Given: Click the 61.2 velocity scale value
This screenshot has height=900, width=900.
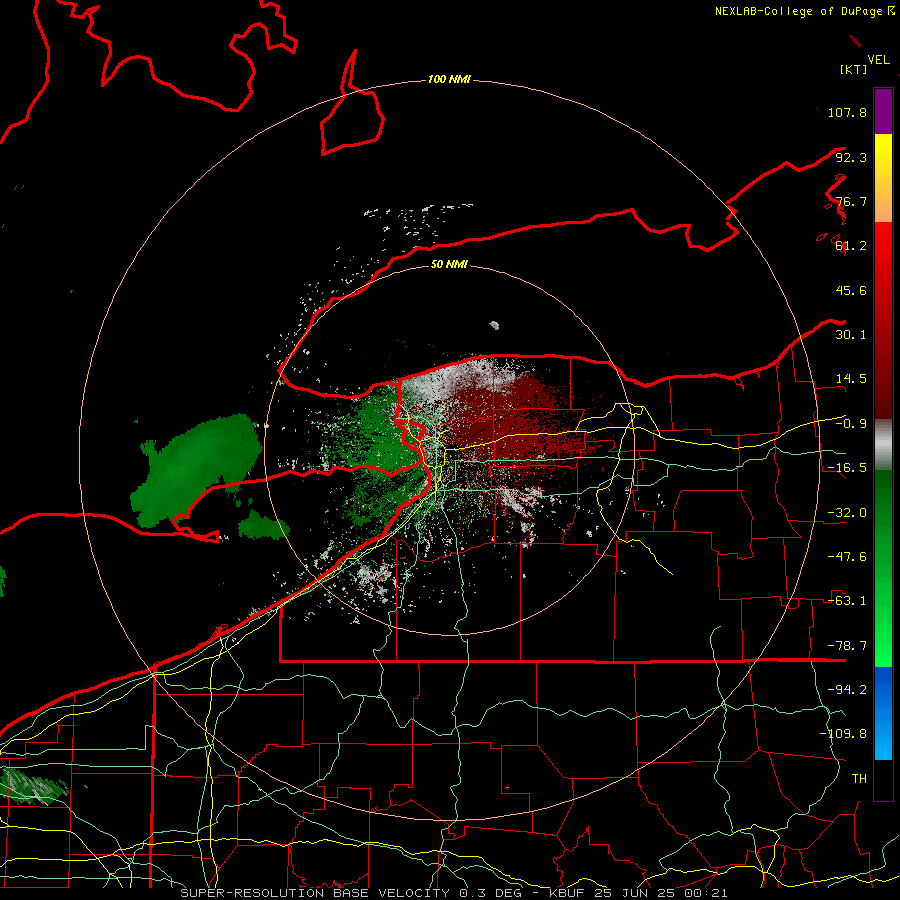Looking at the screenshot, I should pos(851,246).
